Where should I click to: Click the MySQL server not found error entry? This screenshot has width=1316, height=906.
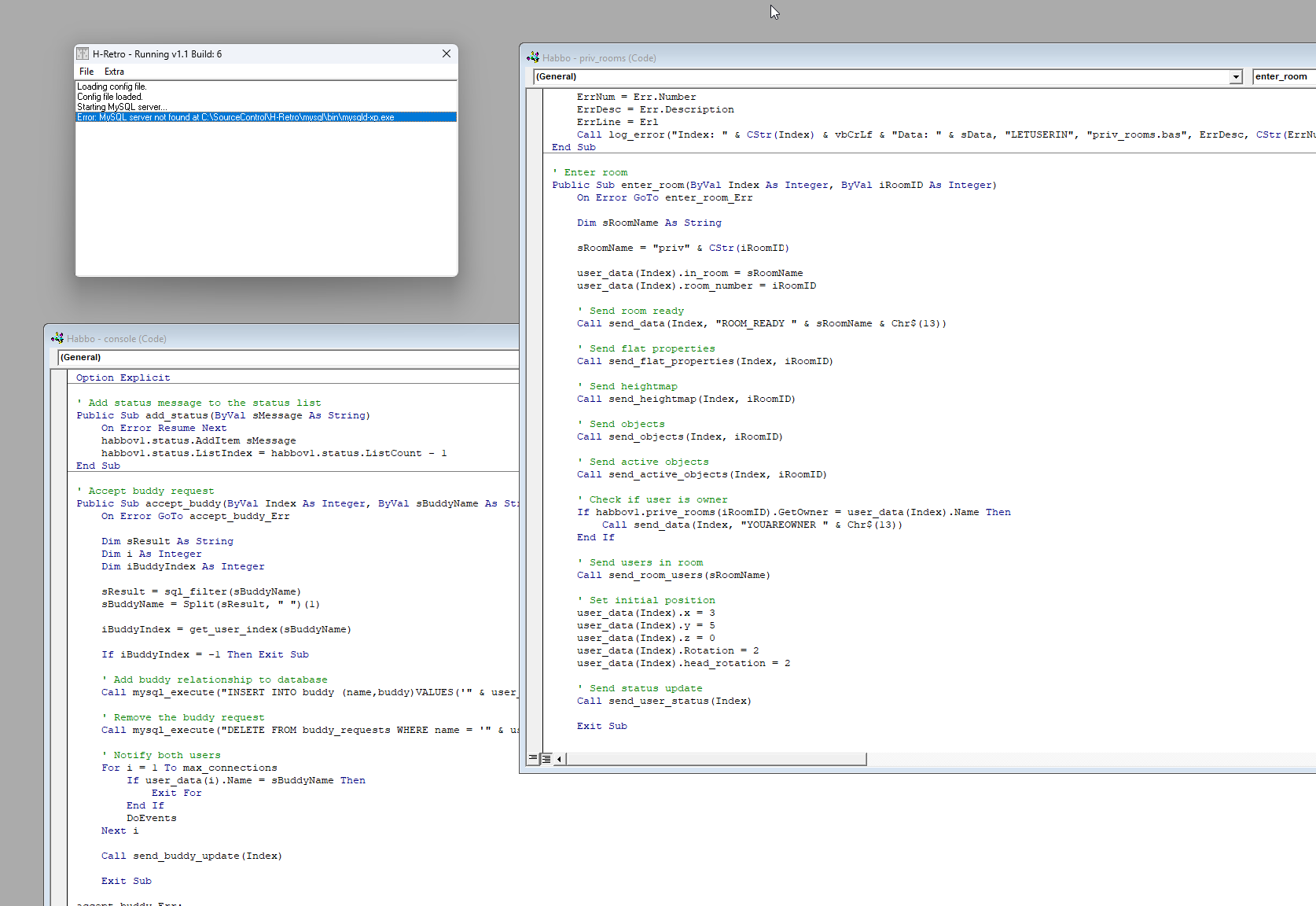236,117
